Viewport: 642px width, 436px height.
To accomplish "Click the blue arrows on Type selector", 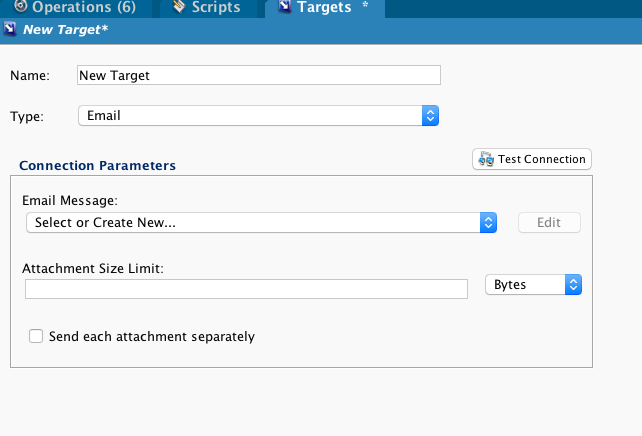I will [x=430, y=116].
